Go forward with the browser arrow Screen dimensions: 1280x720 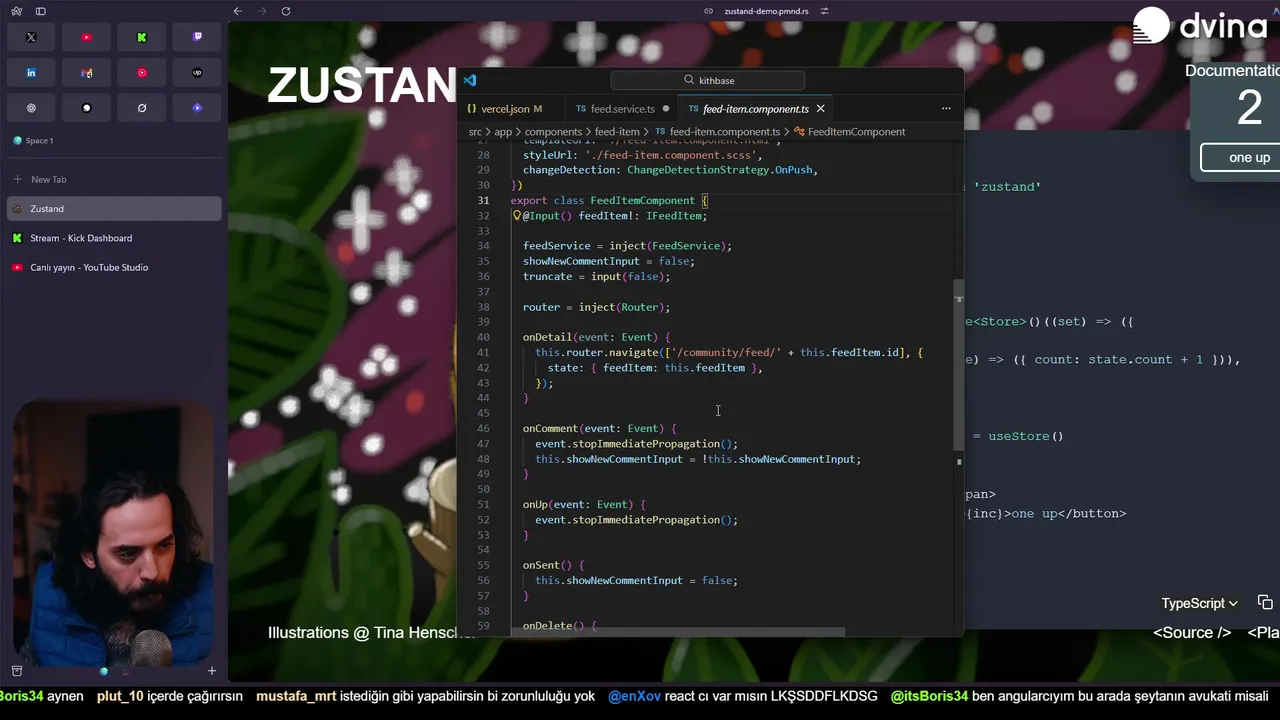tap(261, 11)
